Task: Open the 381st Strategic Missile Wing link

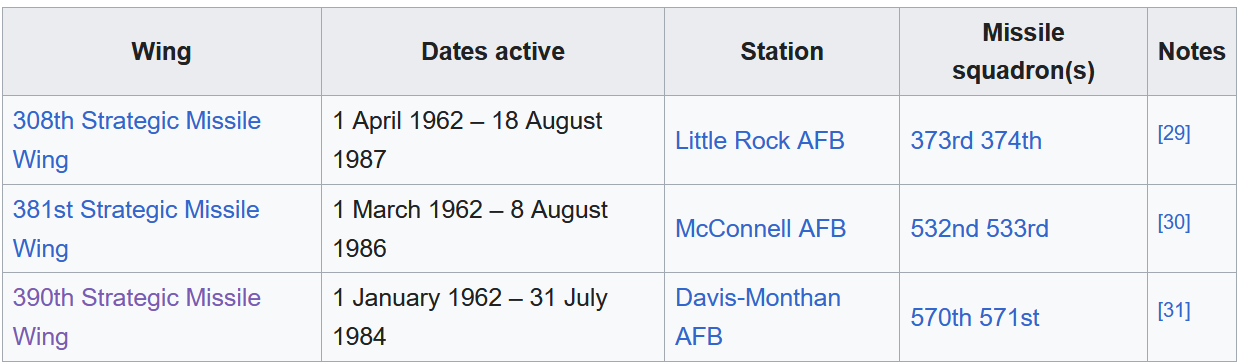Action: [136, 229]
